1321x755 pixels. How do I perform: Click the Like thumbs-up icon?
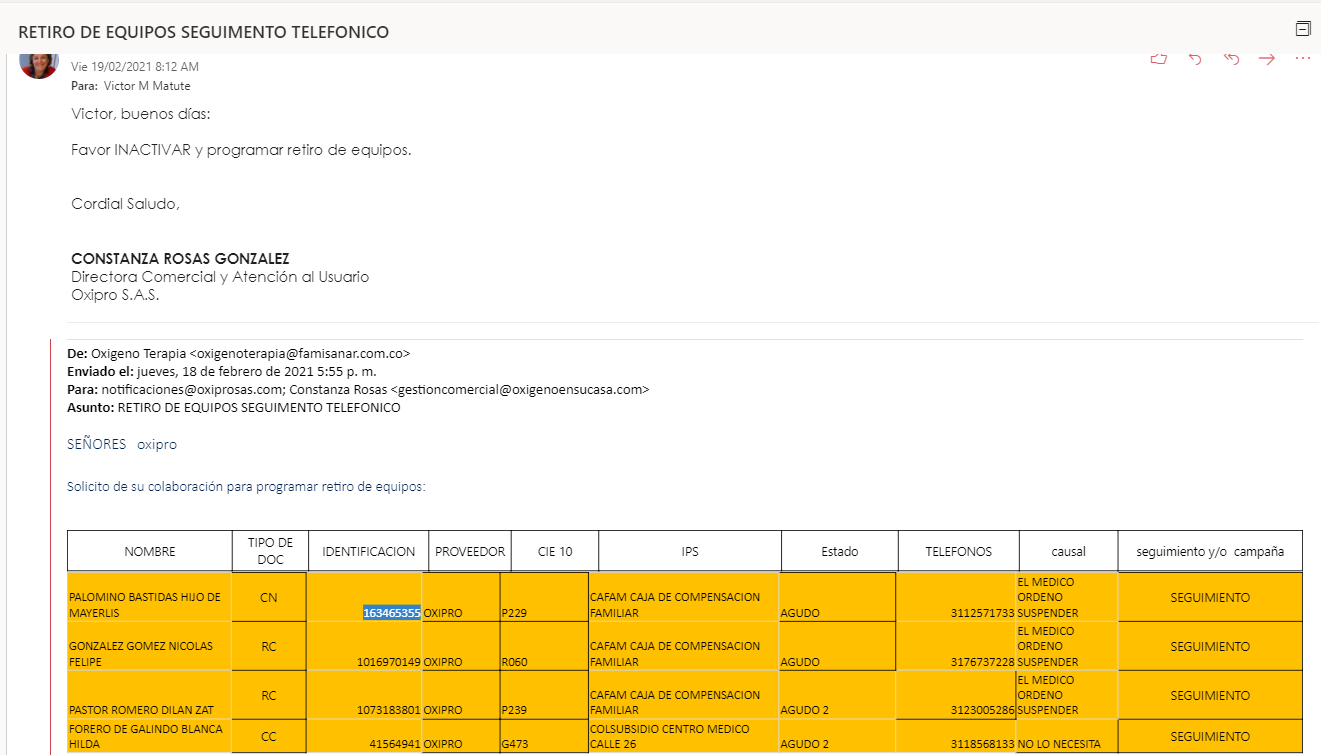click(x=1159, y=59)
